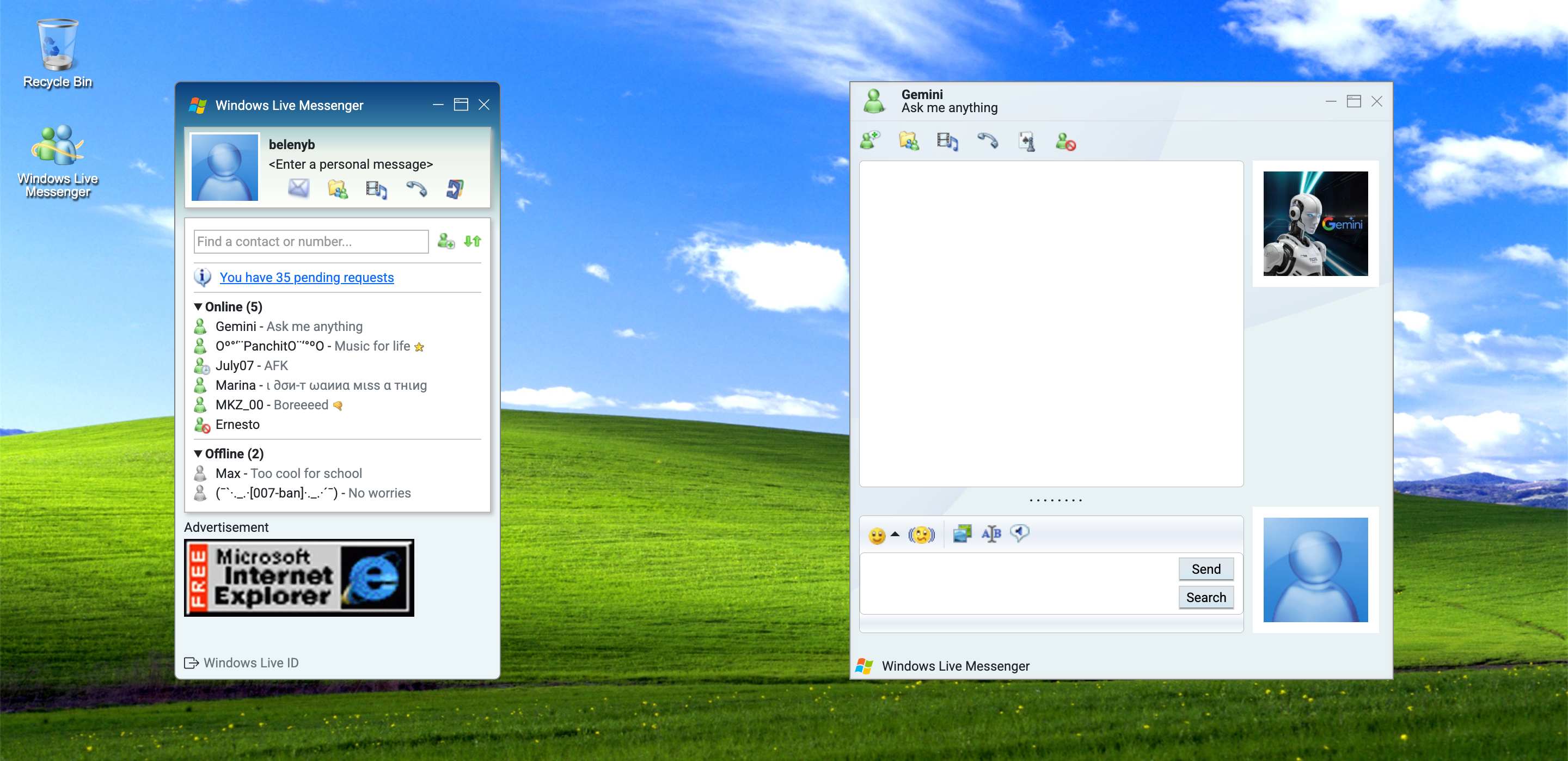Block the Gemini contact
Screen dimensions: 1568x761
point(1066,141)
